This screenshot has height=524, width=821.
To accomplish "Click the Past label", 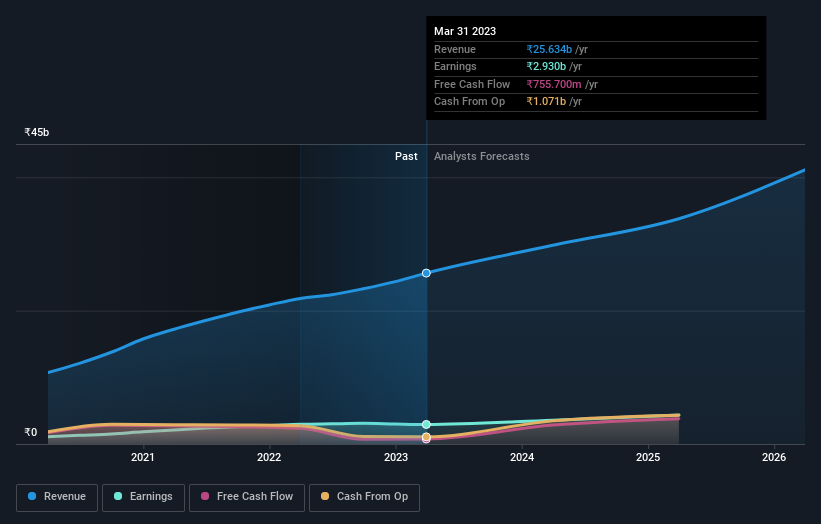I will click(x=406, y=157).
